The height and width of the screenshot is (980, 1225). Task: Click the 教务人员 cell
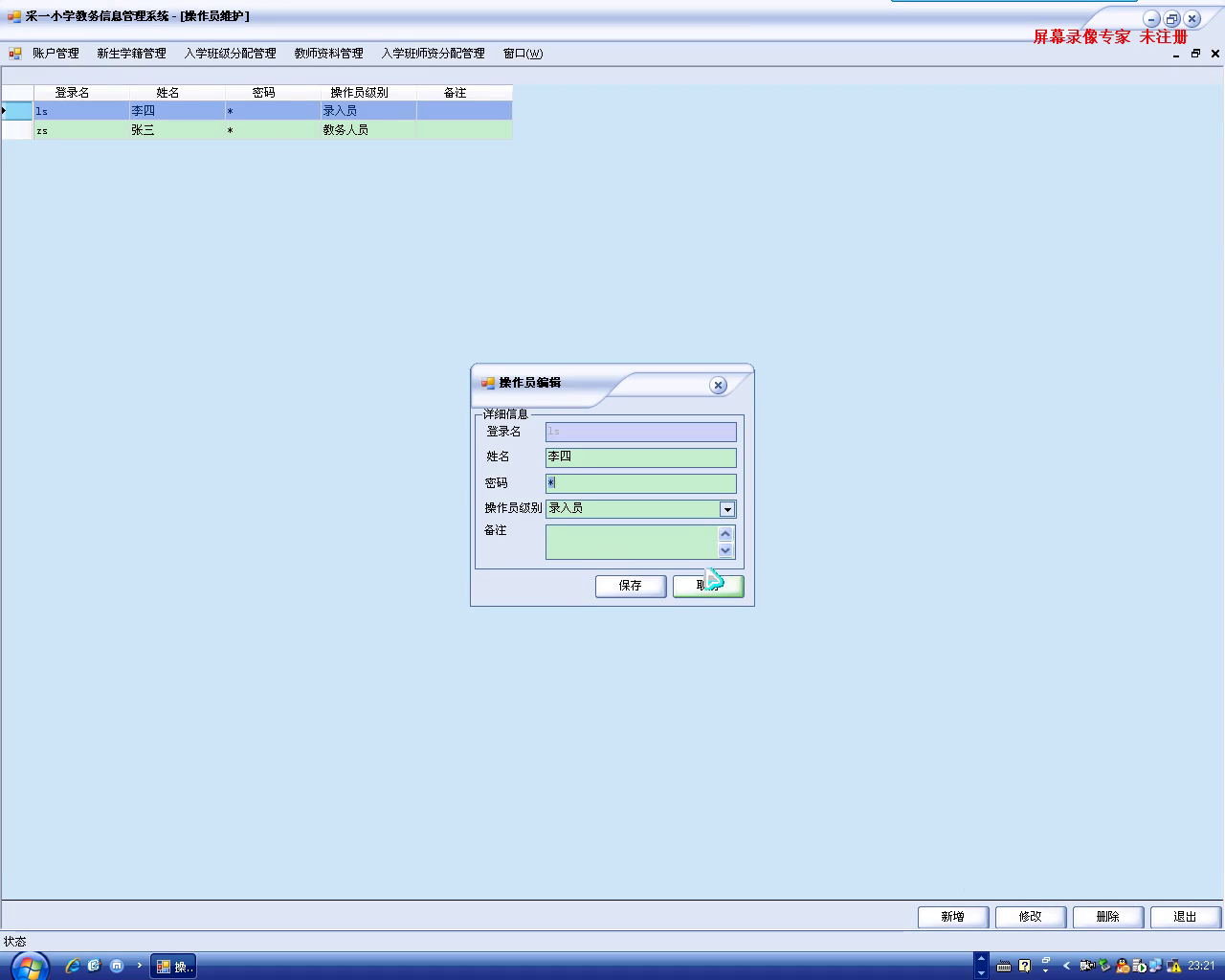pyautogui.click(x=368, y=130)
